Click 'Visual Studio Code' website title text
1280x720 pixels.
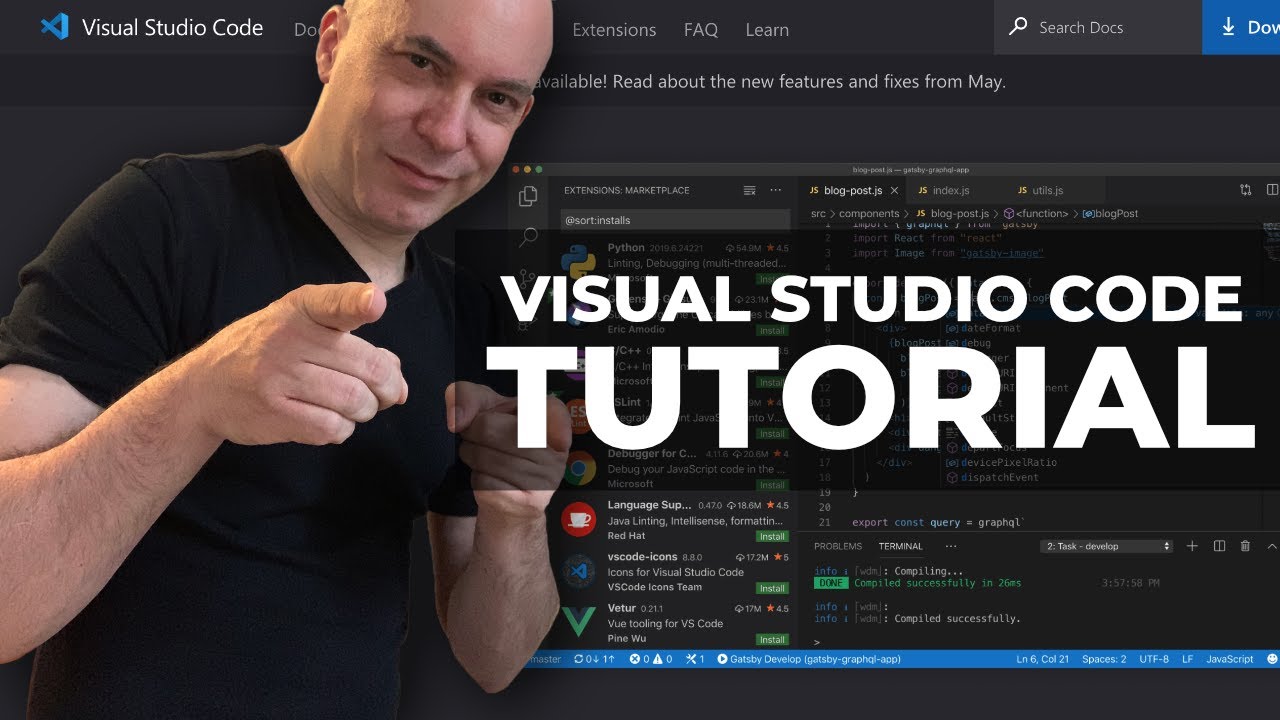172,27
